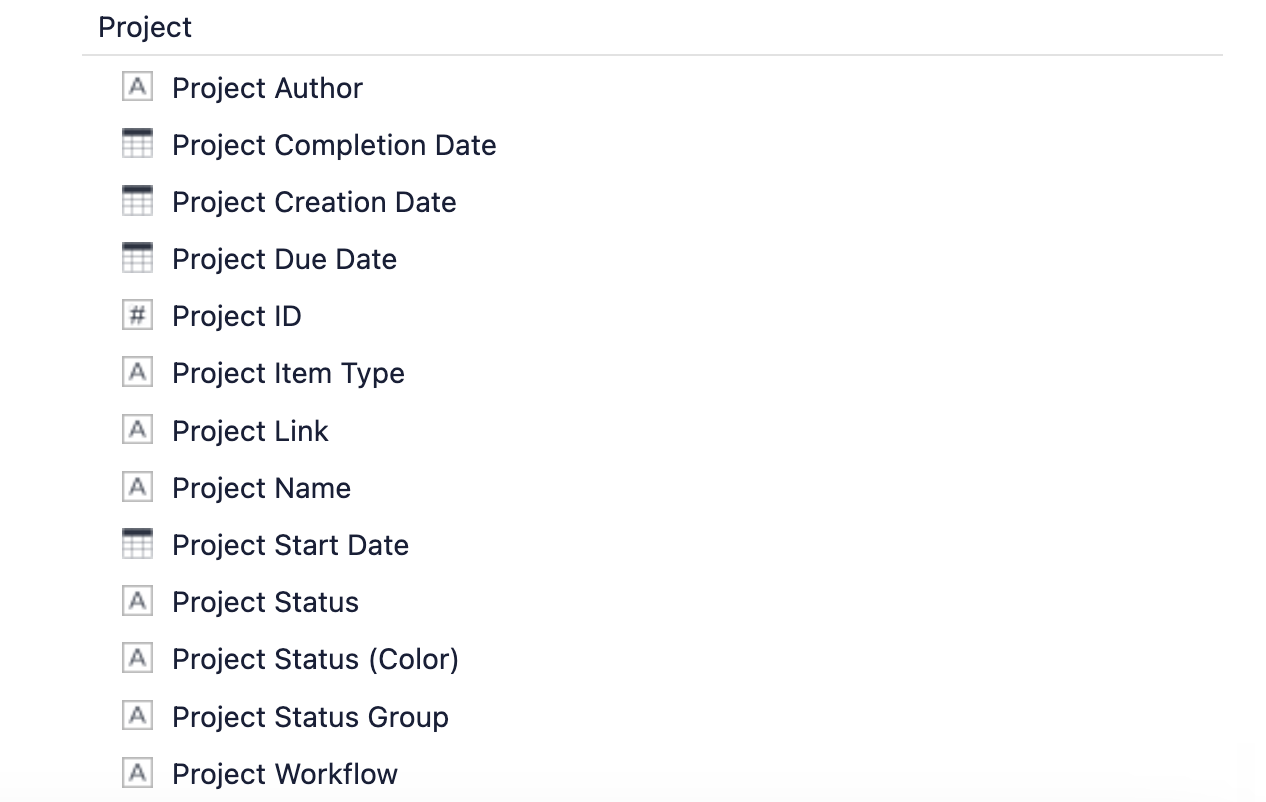Select the Project Name field

click(x=261, y=488)
